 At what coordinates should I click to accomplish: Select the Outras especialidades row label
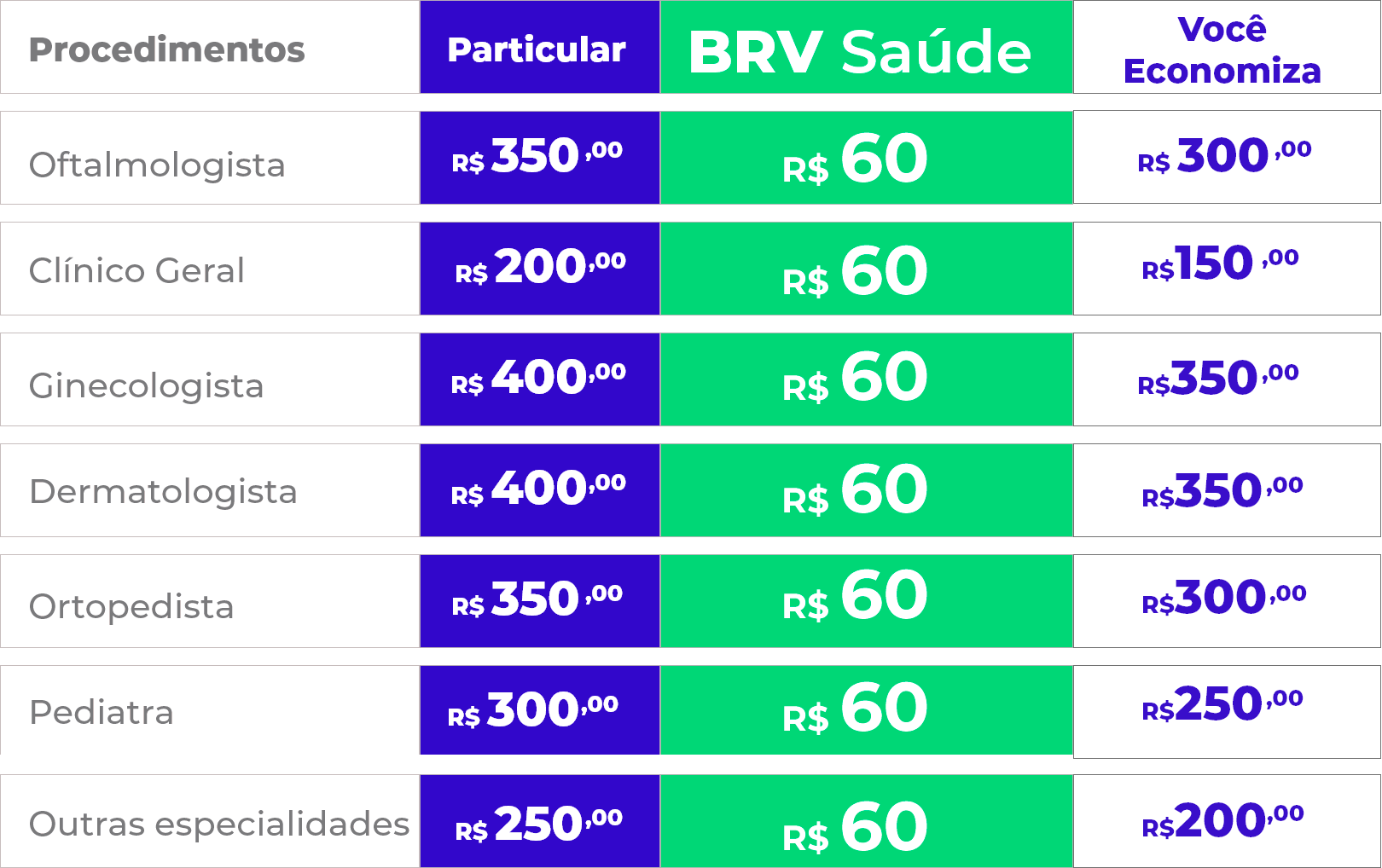tap(219, 824)
